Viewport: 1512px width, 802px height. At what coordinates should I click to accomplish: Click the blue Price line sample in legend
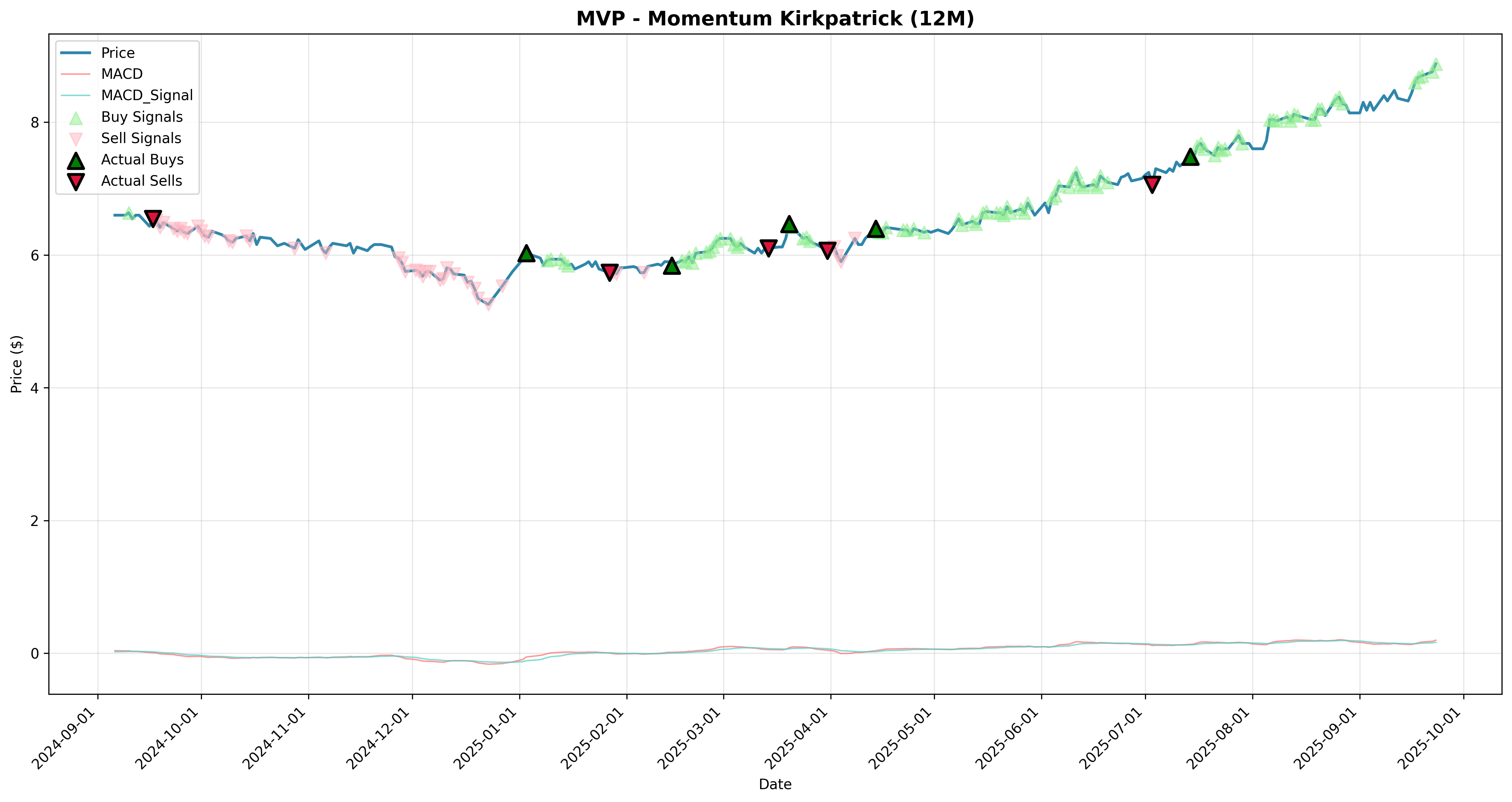[x=76, y=53]
